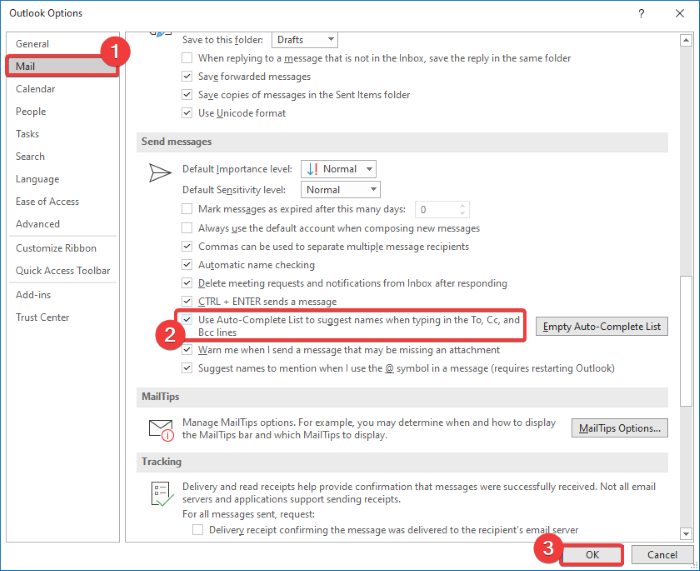Click Empty Auto-Complete List button
Image resolution: width=700 pixels, height=571 pixels.
(x=602, y=326)
